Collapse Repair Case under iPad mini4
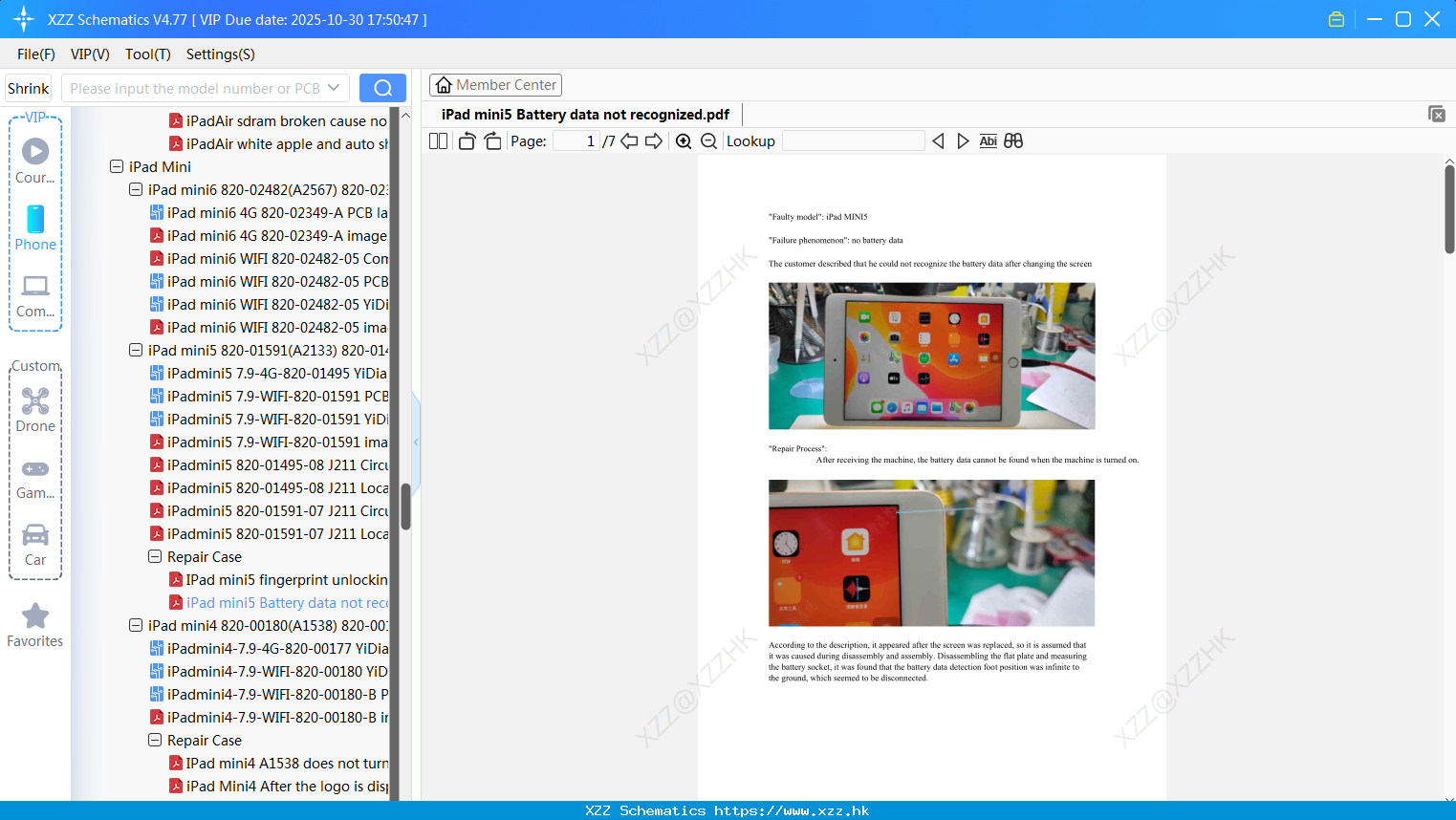The width and height of the screenshot is (1456, 820). pyautogui.click(x=155, y=740)
